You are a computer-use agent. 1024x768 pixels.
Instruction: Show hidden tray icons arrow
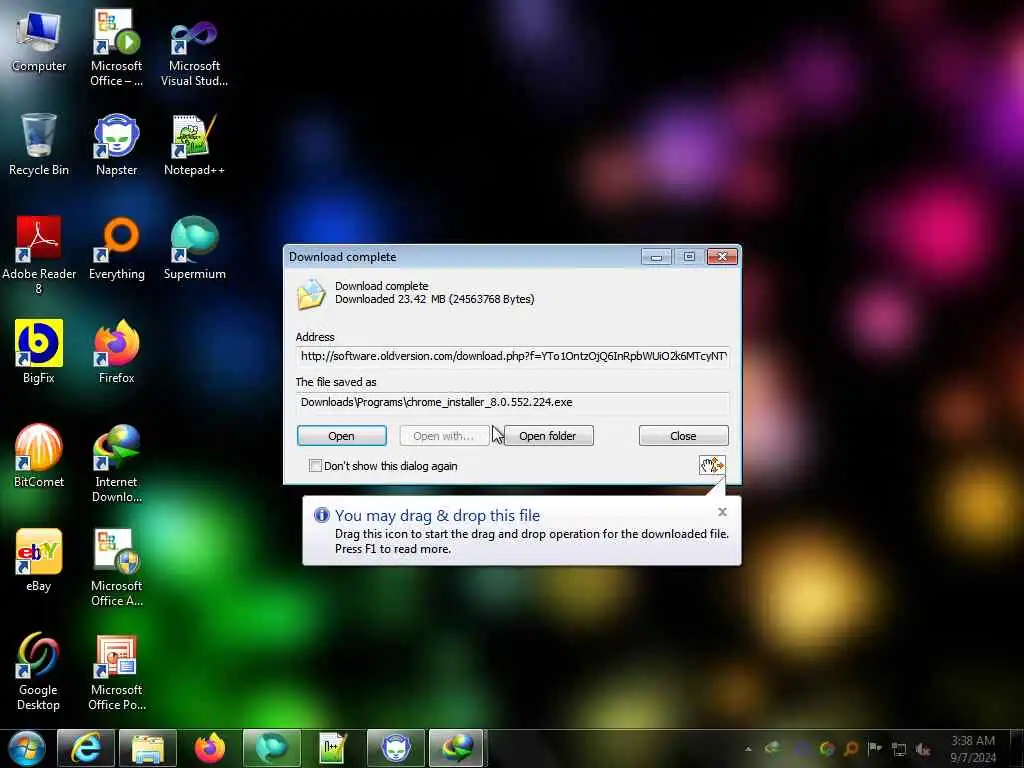click(x=748, y=748)
